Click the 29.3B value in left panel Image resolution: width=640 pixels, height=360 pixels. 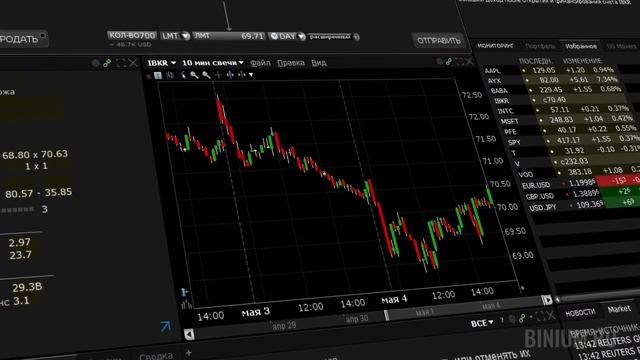[27, 287]
